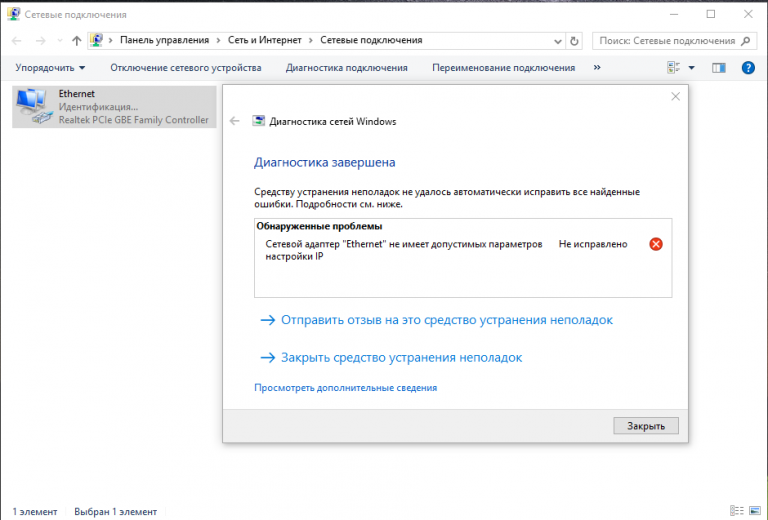Switch to large icons view in status bar
This screenshot has width=768, height=520.
755,511
